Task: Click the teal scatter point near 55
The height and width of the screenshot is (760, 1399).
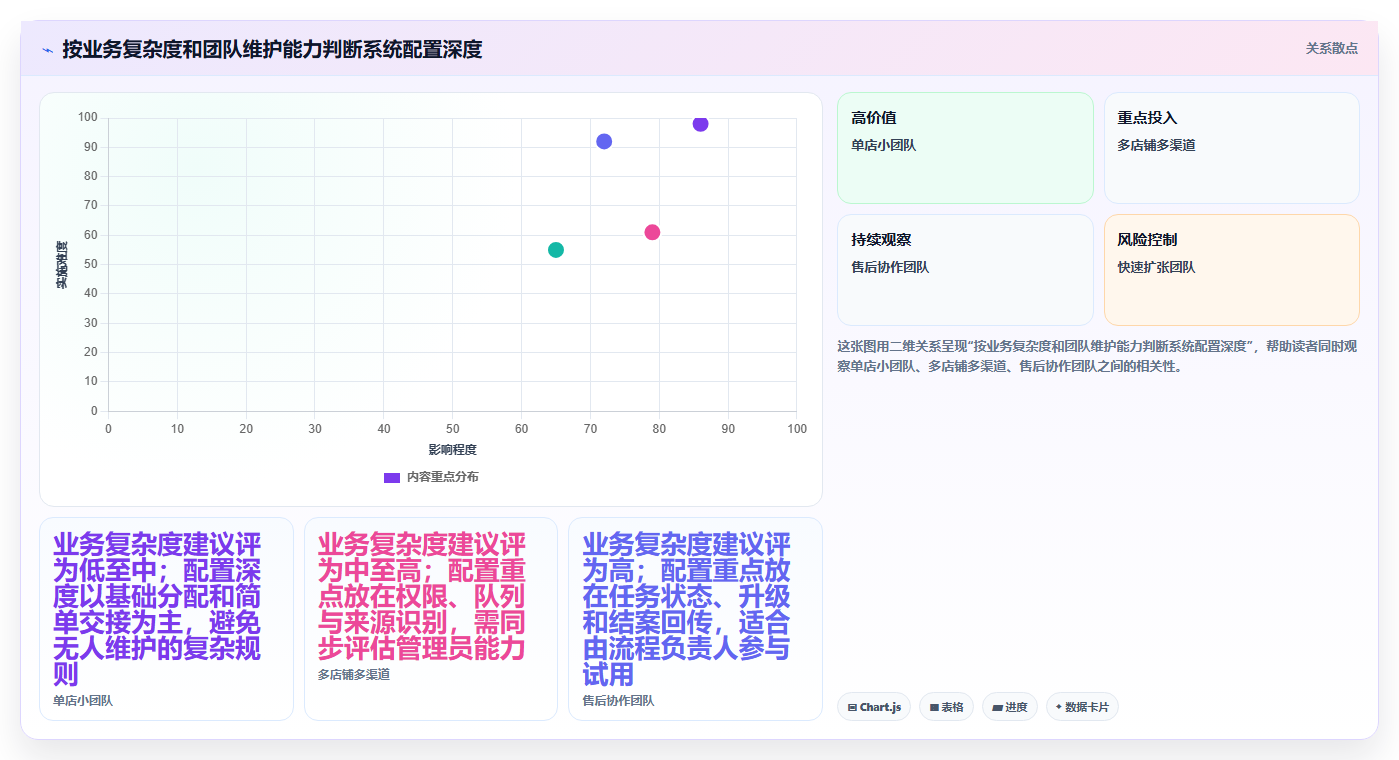Action: click(x=556, y=250)
